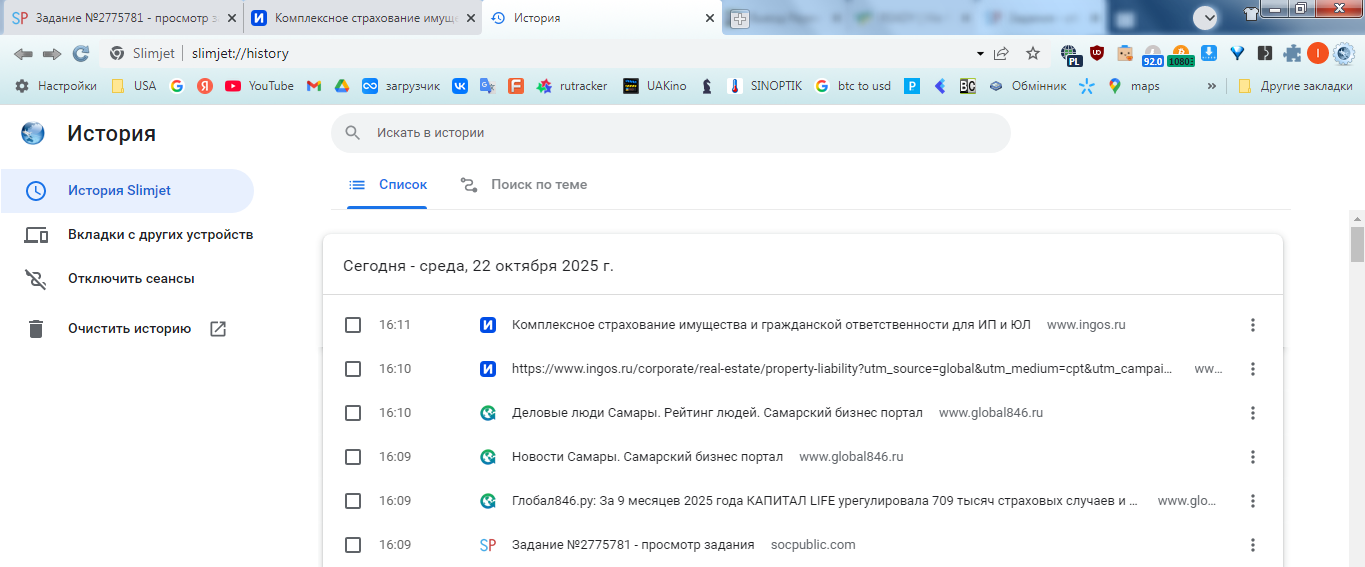This screenshot has height=567, width=1365.
Task: Tick checkbox for Глобал846.ру КАПИТАЛ LIFE entry
Action: pos(353,501)
